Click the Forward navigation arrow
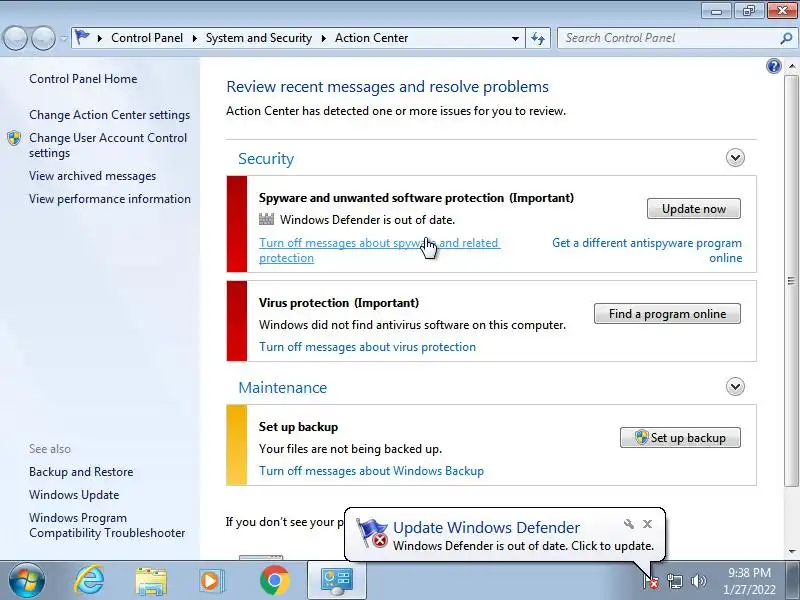 point(43,37)
